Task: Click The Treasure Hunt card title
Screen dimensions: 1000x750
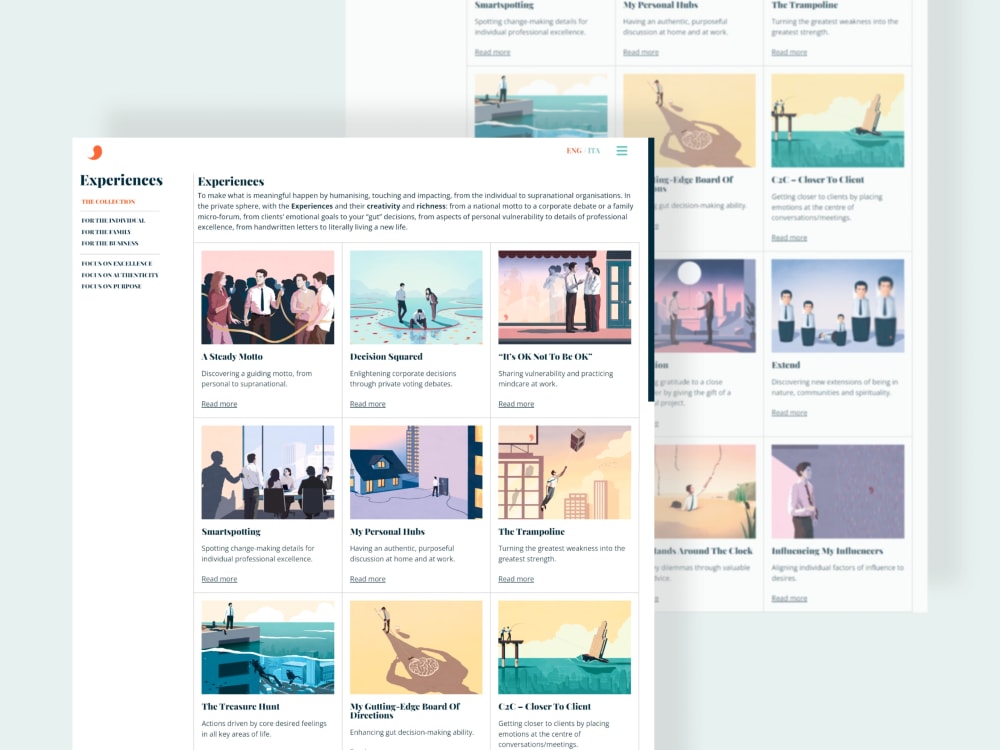Action: click(x=240, y=707)
